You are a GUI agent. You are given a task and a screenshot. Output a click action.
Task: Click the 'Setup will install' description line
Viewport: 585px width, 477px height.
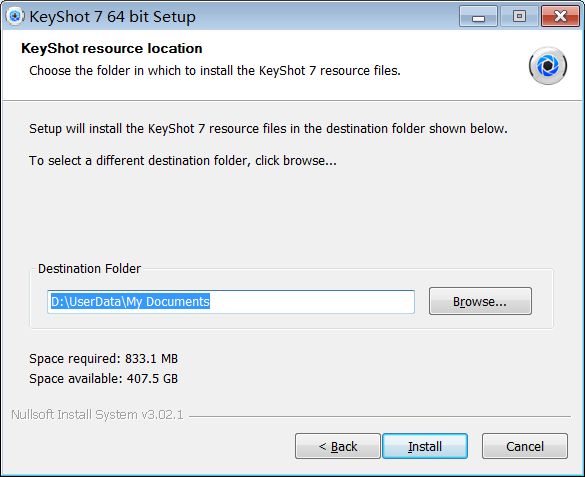(x=268, y=129)
